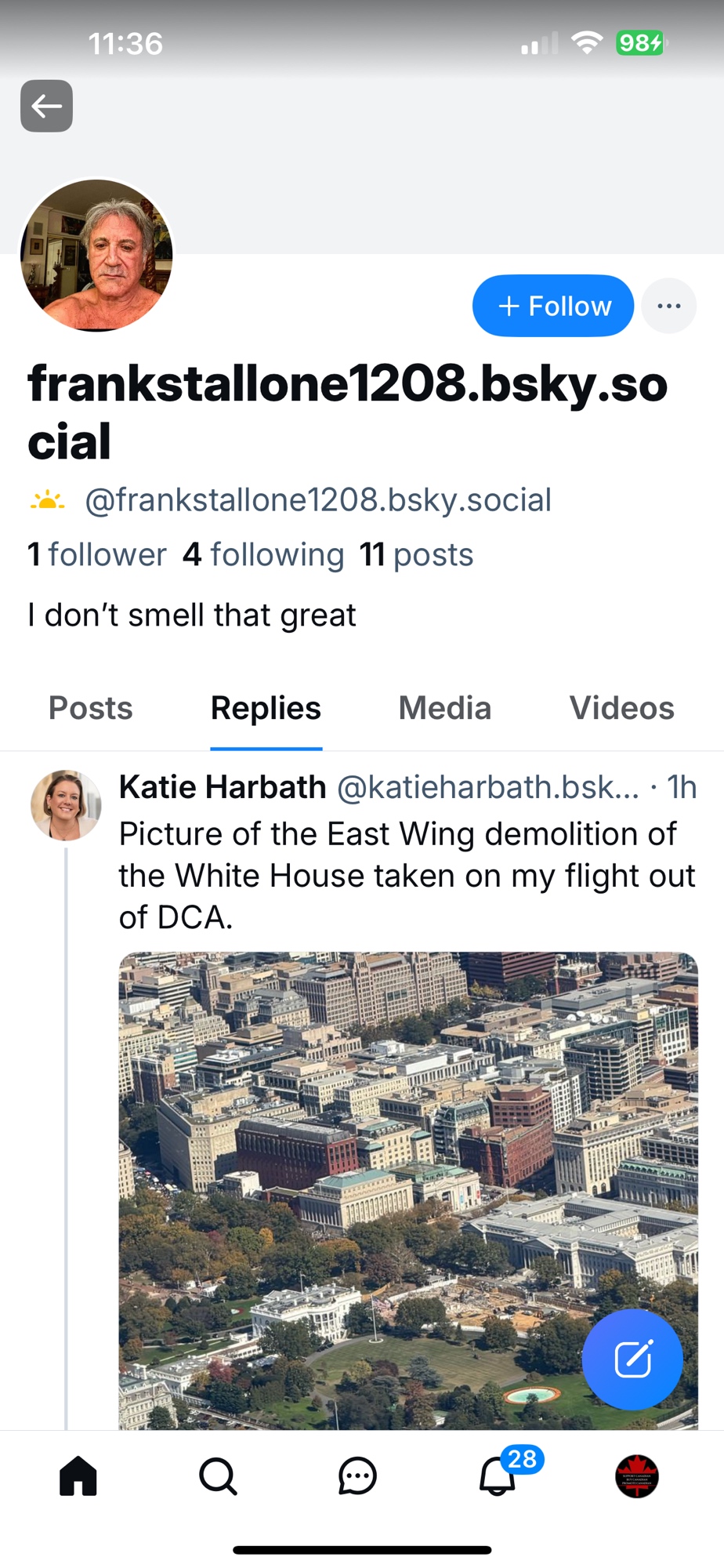The height and width of the screenshot is (1568, 724).
Task: Tap the Katie Harbath display name
Action: [223, 787]
